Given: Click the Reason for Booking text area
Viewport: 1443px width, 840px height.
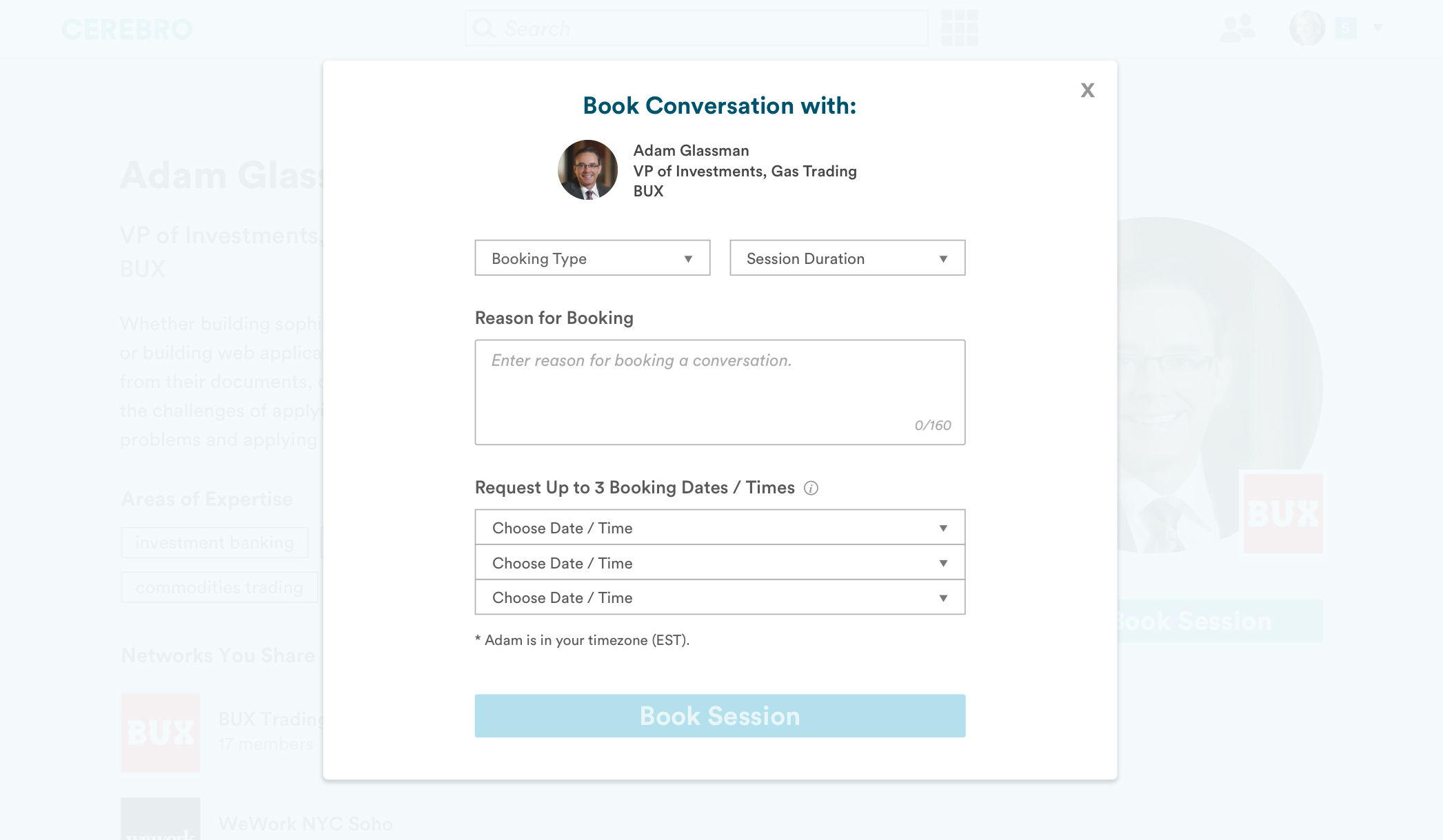Looking at the screenshot, I should pos(719,391).
